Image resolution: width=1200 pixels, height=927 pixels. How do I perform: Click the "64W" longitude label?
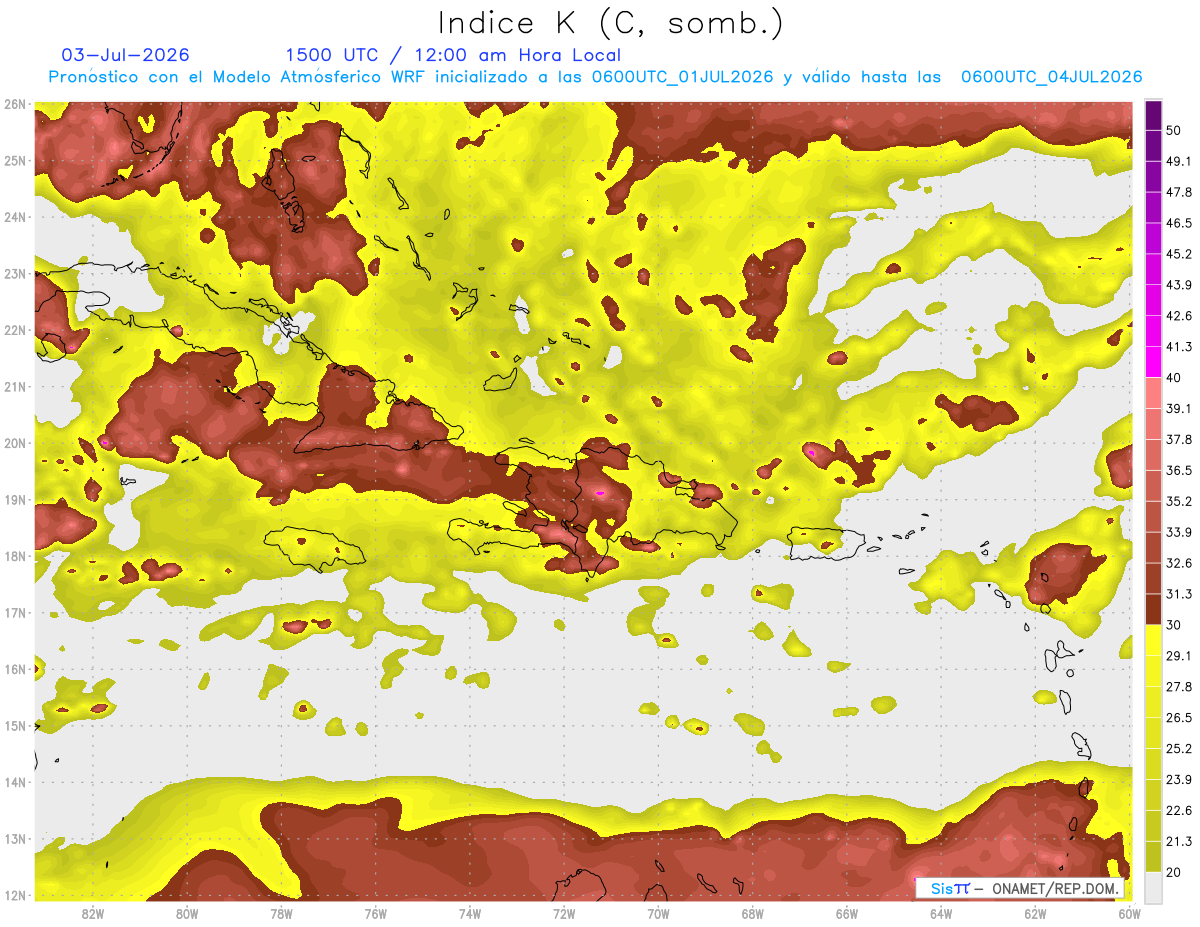click(940, 913)
